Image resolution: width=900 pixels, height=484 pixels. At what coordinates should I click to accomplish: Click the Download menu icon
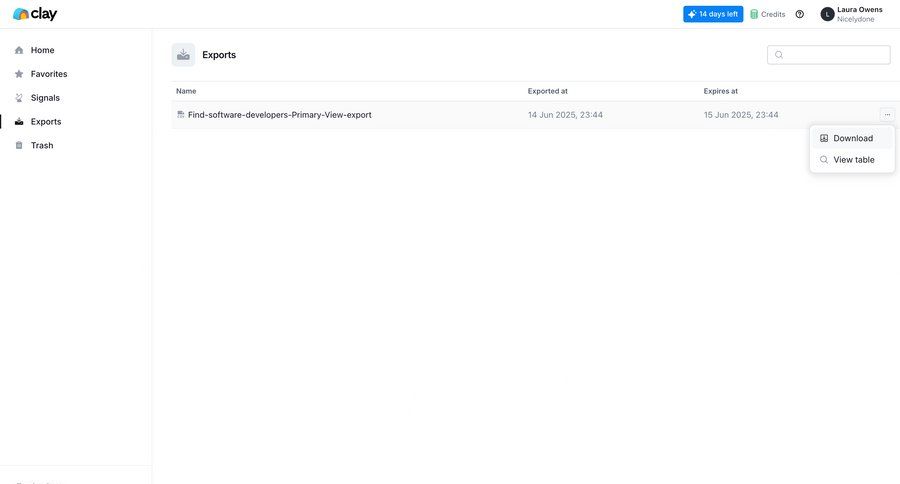point(824,138)
